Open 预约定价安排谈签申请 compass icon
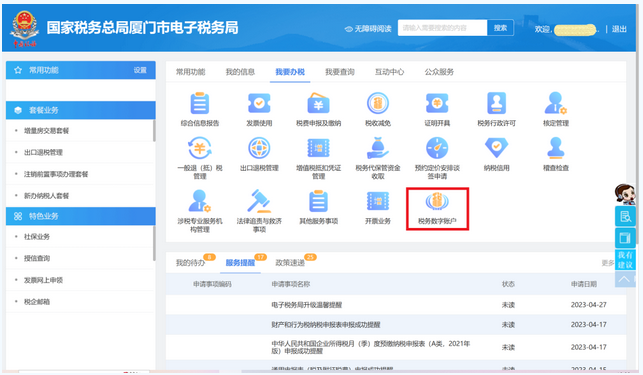 click(437, 148)
